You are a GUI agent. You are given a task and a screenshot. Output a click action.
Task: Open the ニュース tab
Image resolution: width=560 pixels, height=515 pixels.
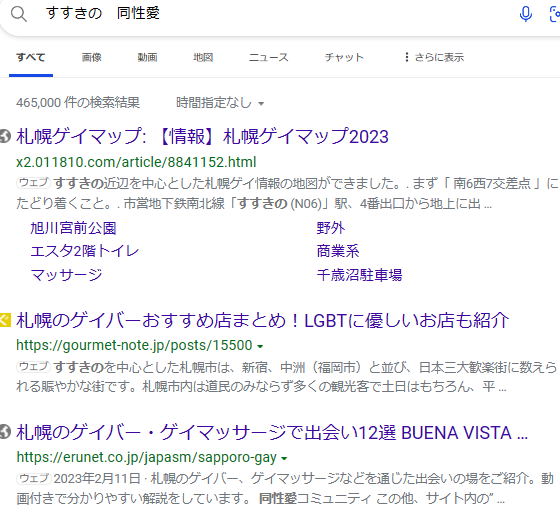[269, 57]
